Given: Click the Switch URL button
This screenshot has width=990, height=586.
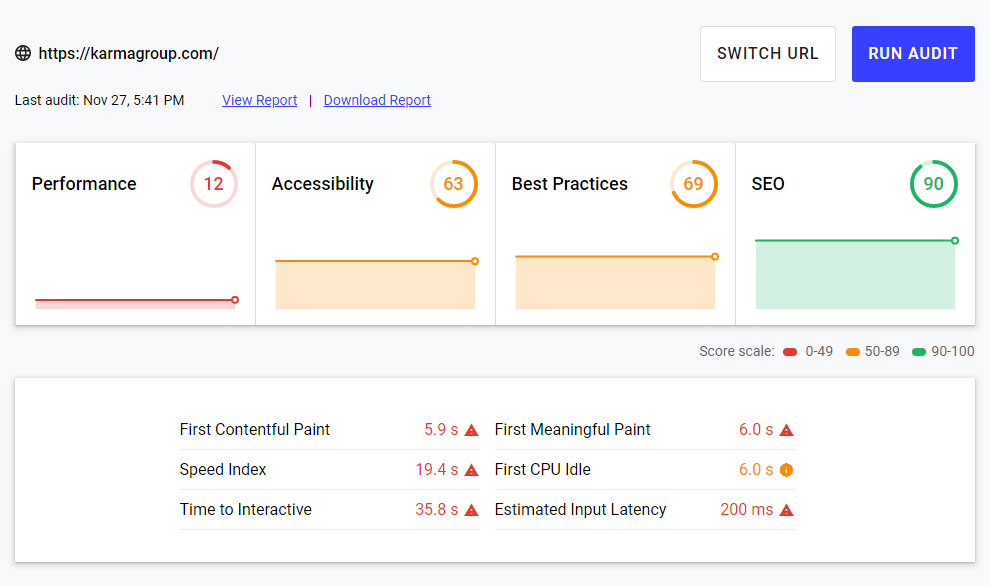Looking at the screenshot, I should [768, 54].
